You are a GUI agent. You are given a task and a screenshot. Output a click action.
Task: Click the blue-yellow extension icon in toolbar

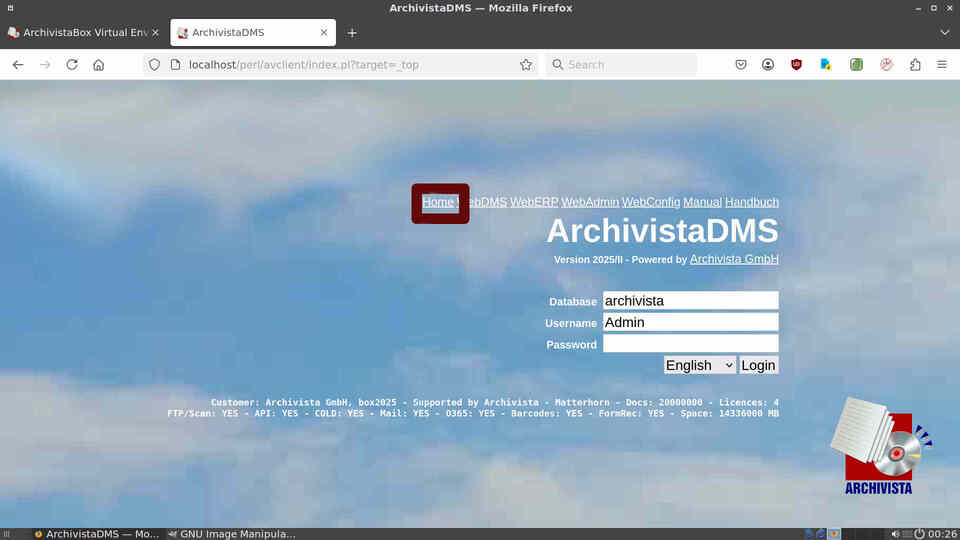825,65
